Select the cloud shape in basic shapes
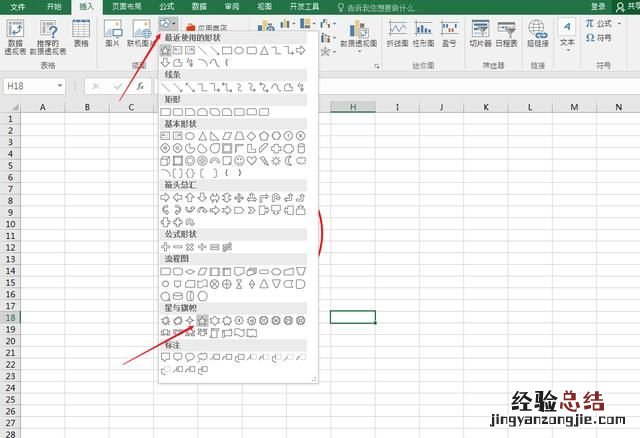The width and height of the screenshot is (640, 438). [301, 161]
